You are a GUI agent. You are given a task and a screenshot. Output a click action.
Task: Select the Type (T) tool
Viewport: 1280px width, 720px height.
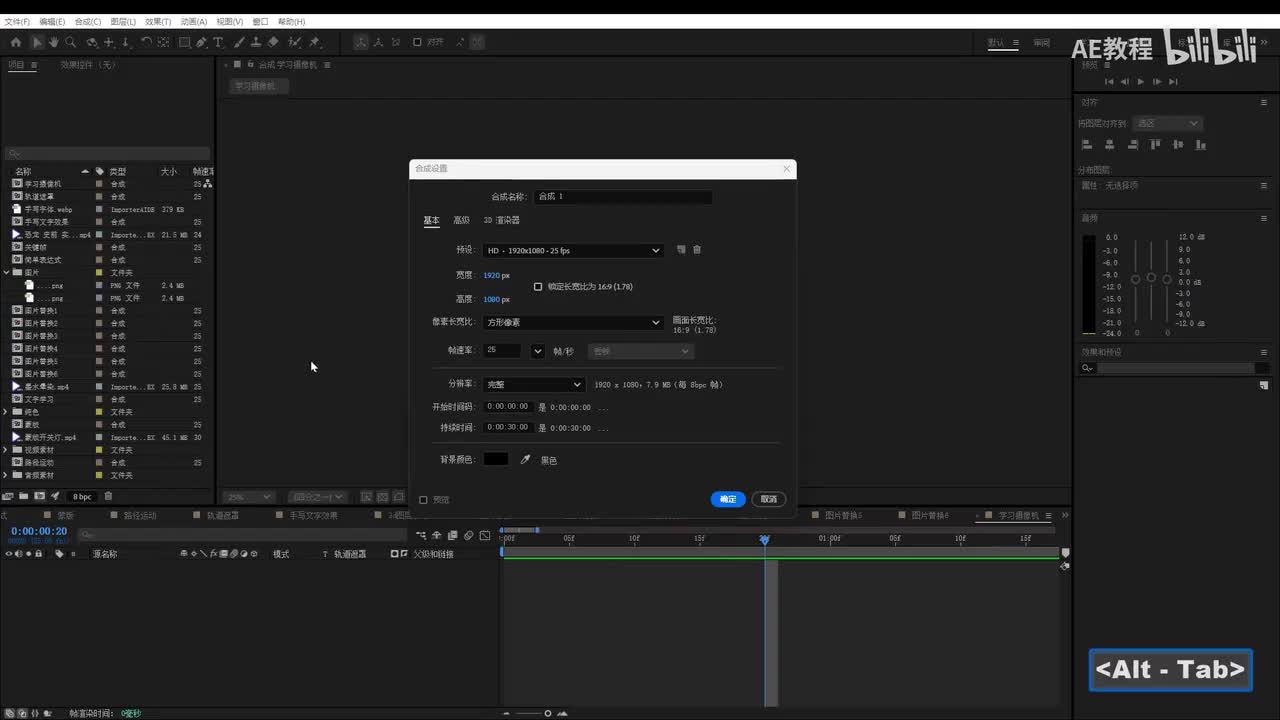point(219,42)
